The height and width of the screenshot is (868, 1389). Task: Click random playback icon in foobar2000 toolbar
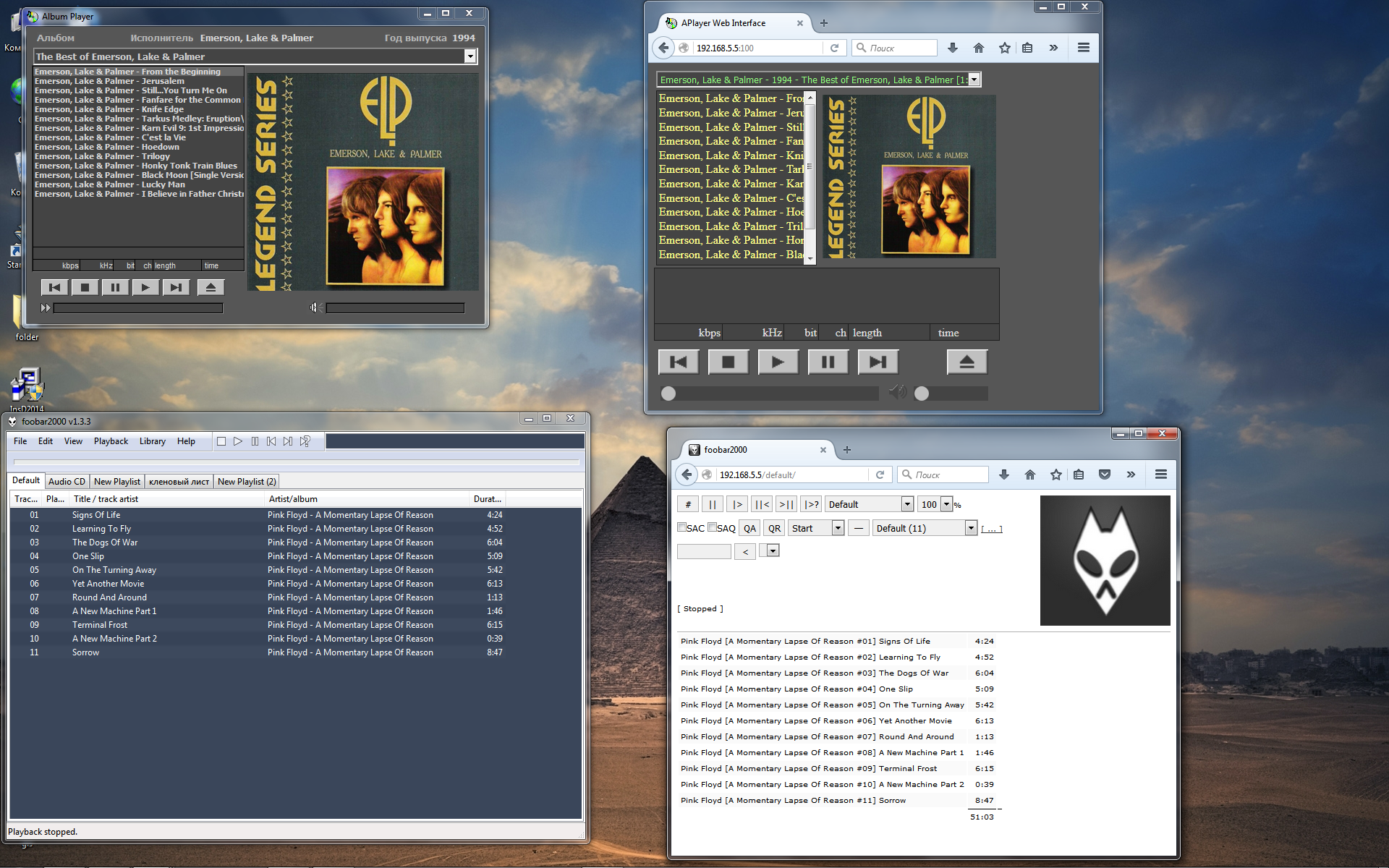(x=305, y=441)
